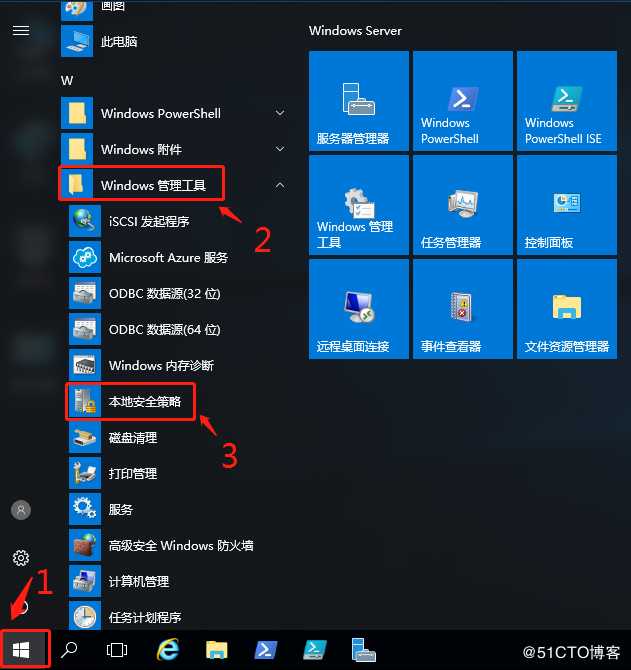Click the Windows 附件 folder entry
This screenshot has width=631, height=670.
pyautogui.click(x=176, y=149)
